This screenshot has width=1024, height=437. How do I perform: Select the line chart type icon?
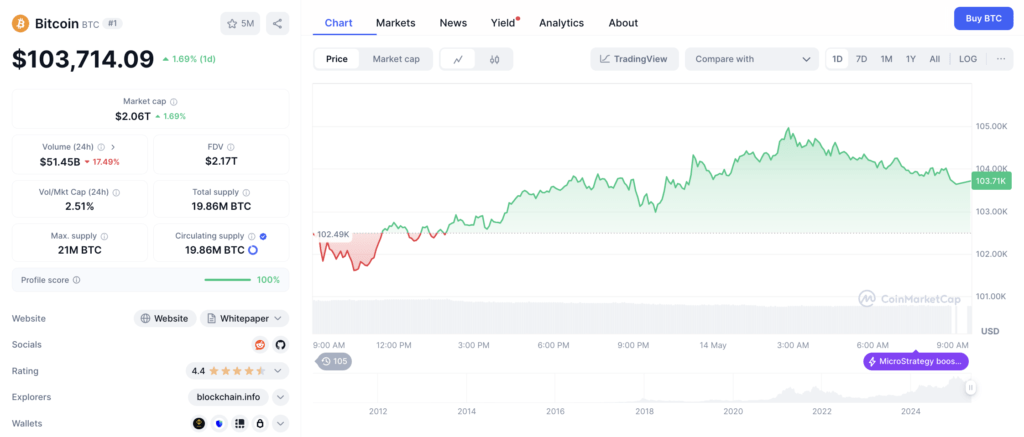pos(458,59)
